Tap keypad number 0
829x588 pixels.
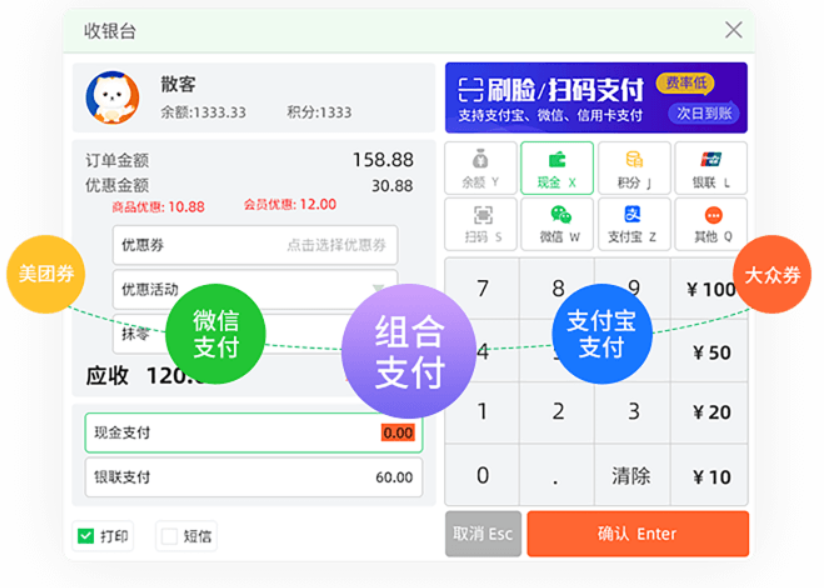[482, 475]
